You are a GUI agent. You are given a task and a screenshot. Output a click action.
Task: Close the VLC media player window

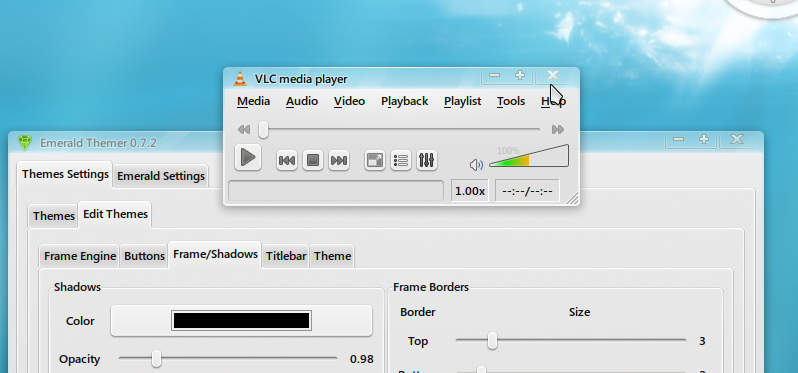(553, 75)
